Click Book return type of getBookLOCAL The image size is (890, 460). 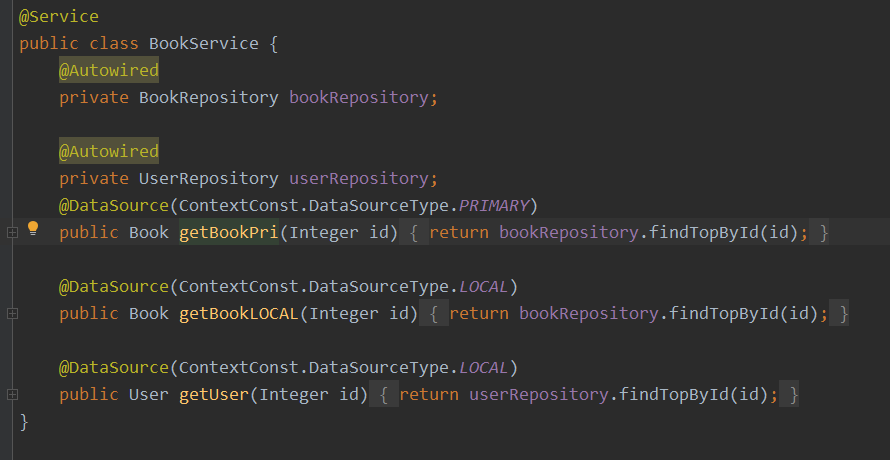[149, 313]
